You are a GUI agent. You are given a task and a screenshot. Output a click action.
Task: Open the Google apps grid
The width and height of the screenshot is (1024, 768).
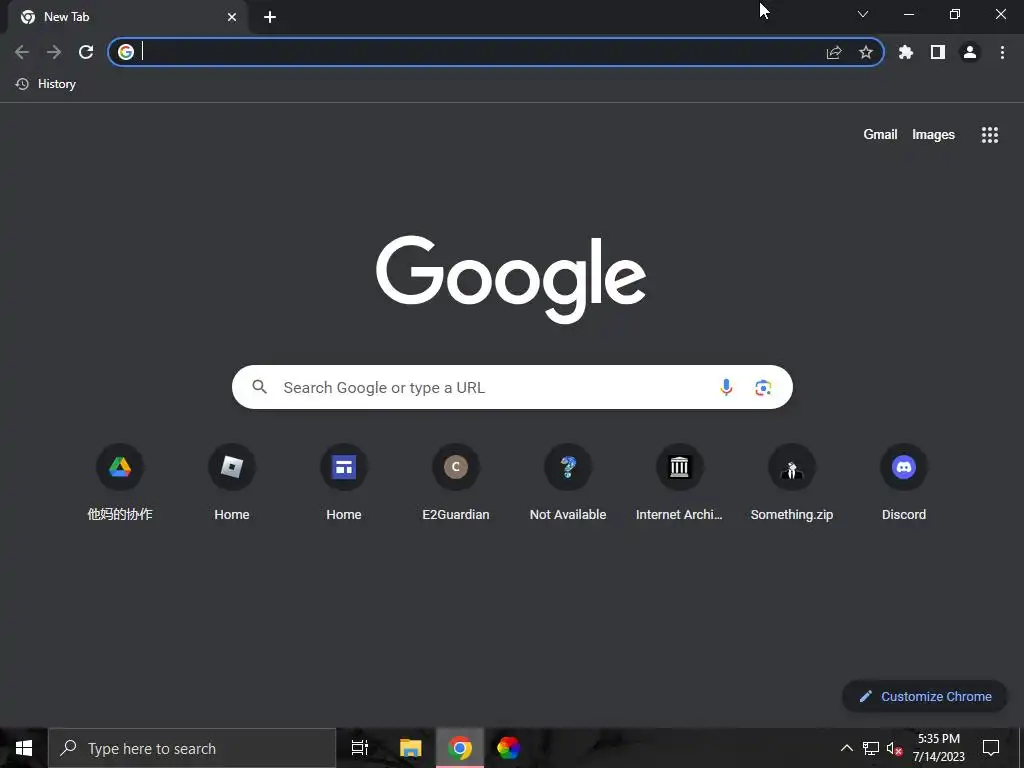pos(990,135)
